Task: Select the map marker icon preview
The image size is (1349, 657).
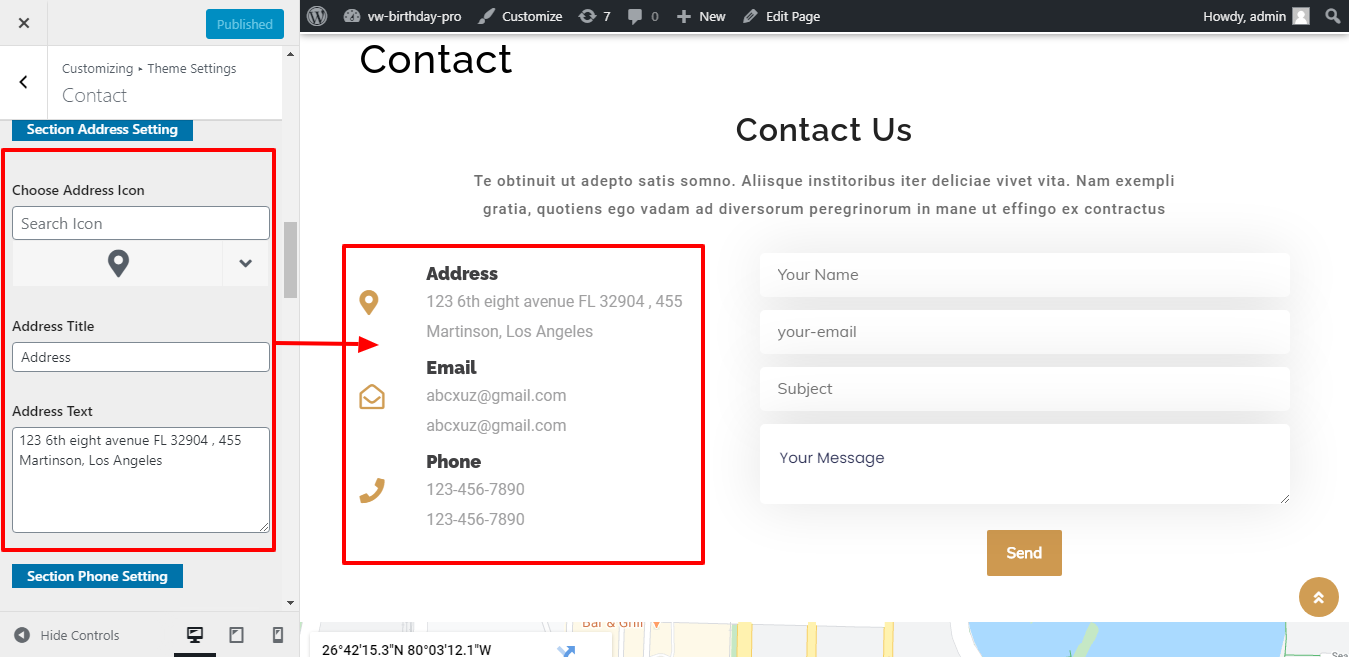Action: click(x=118, y=264)
